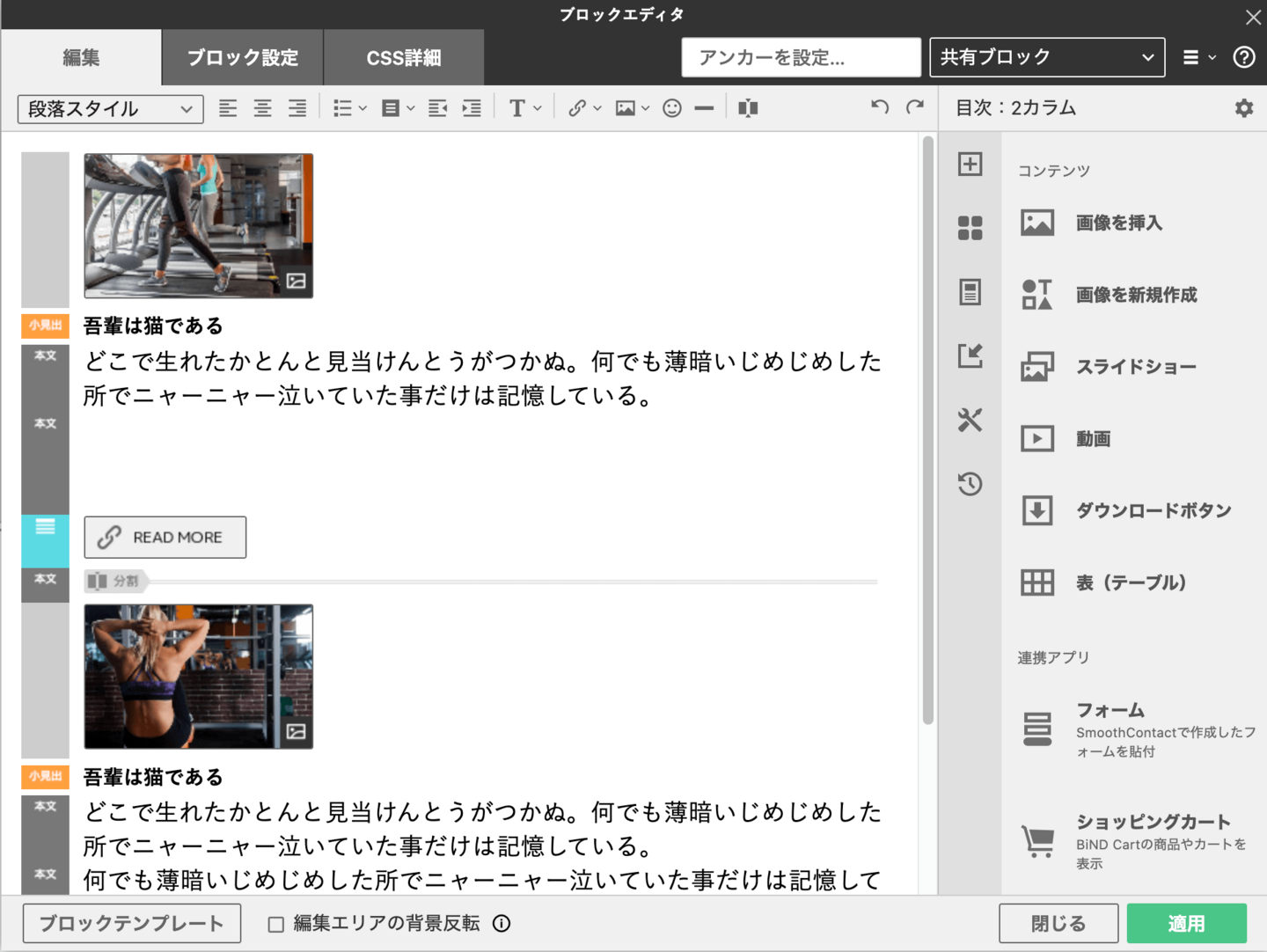Align text right in toolbar
The image size is (1267, 952).
coord(297,108)
